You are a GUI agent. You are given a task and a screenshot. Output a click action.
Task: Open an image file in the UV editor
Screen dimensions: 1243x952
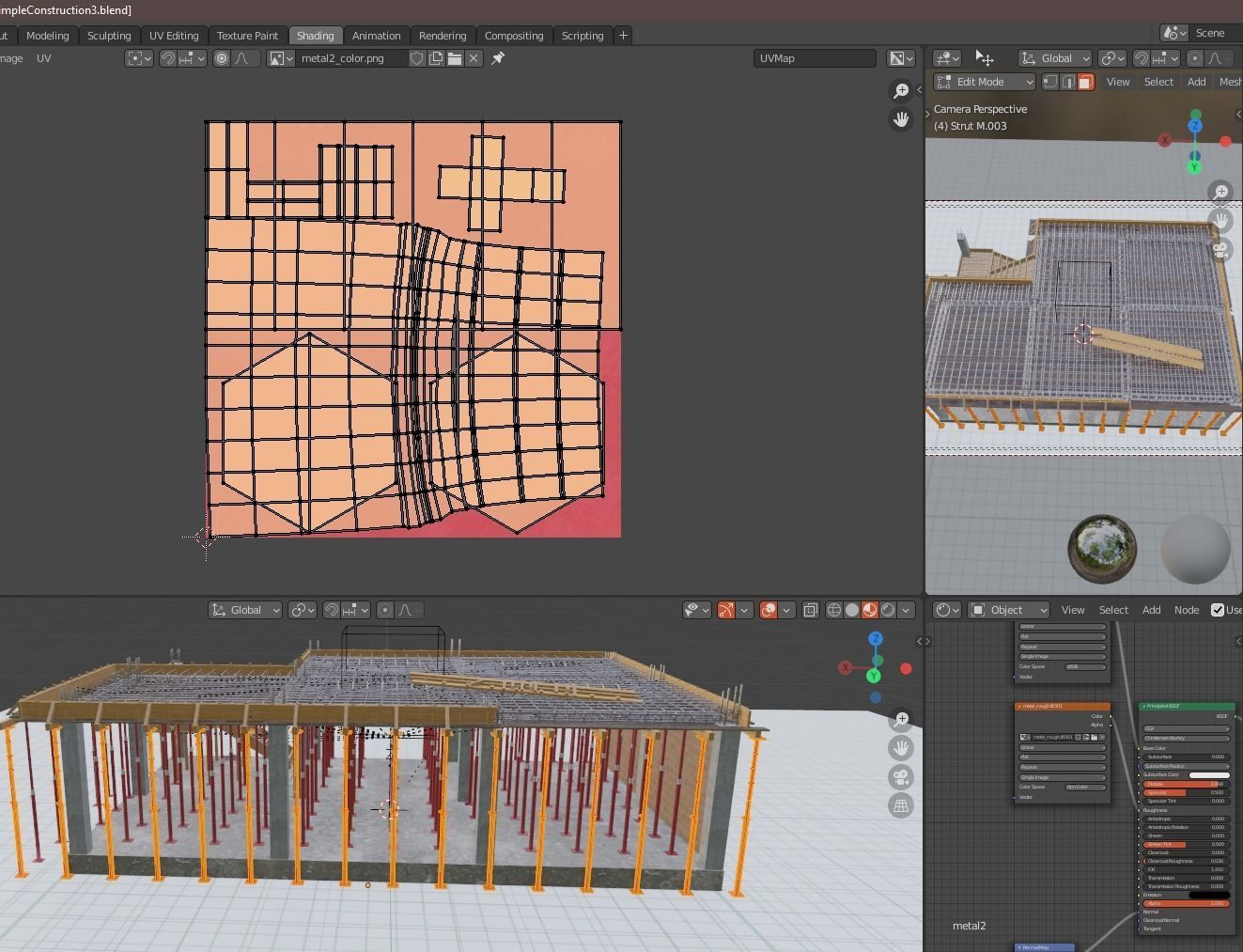coord(455,58)
